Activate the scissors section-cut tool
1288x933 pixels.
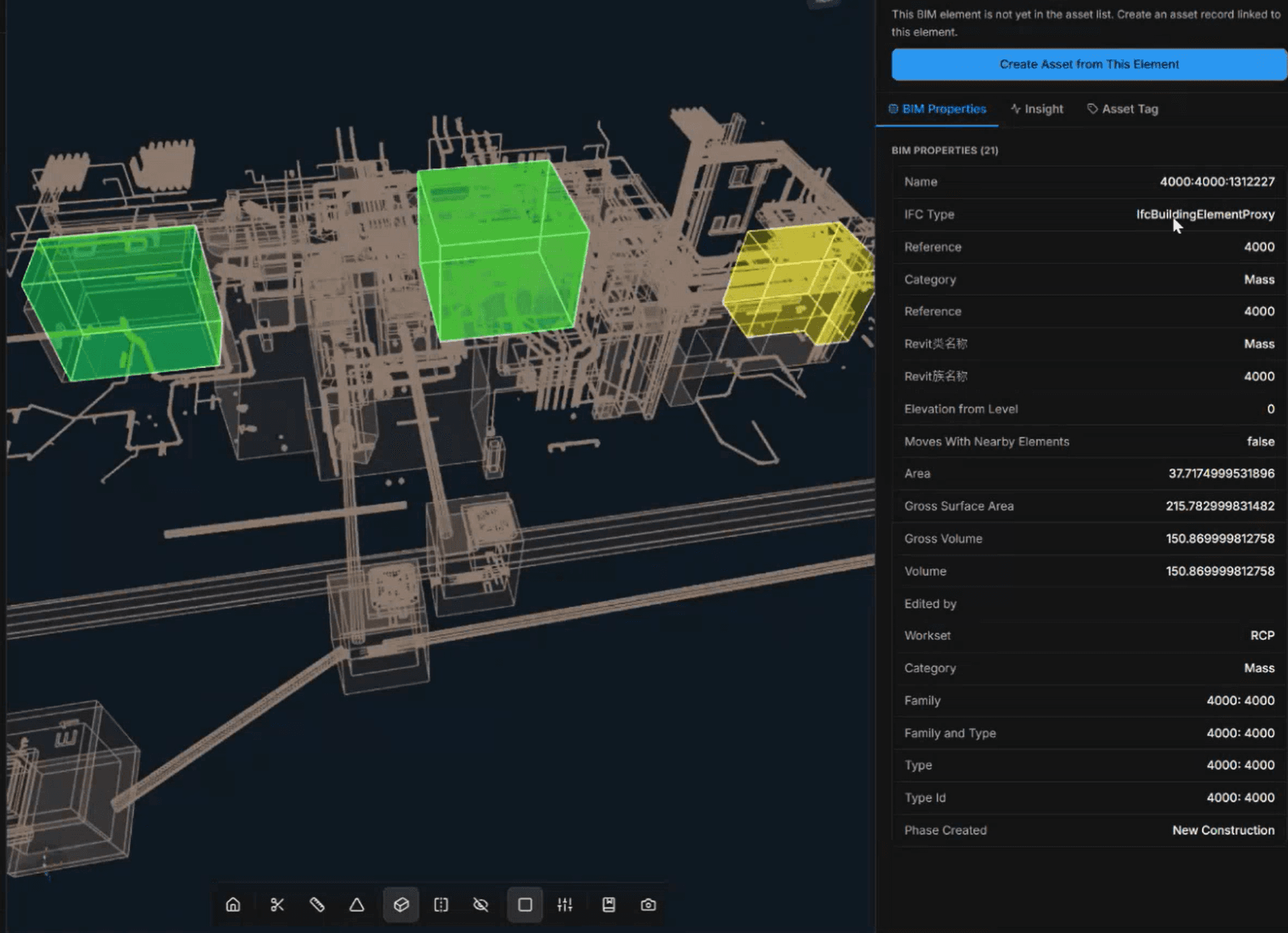pyautogui.click(x=278, y=905)
